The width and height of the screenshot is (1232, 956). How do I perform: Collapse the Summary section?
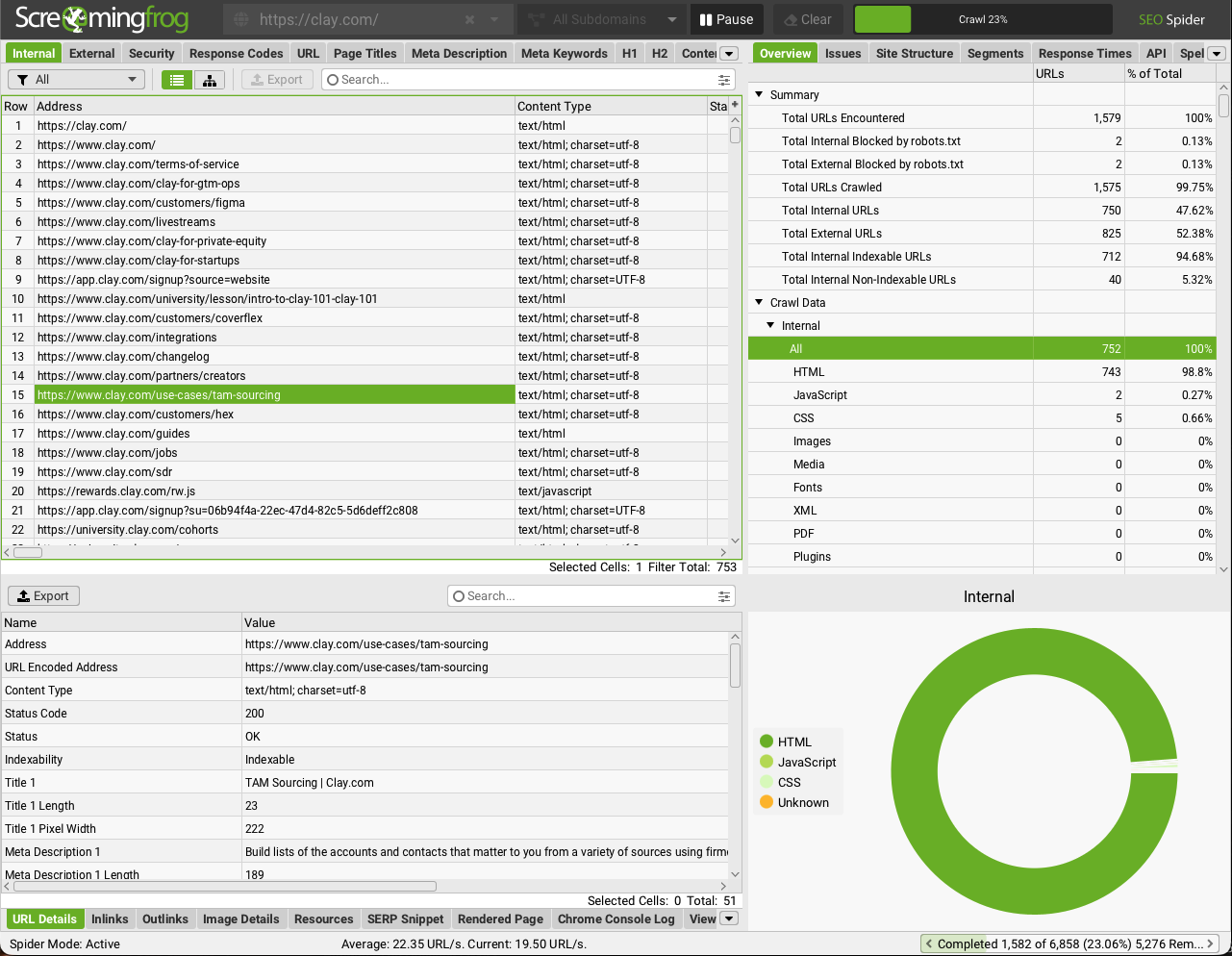[759, 94]
